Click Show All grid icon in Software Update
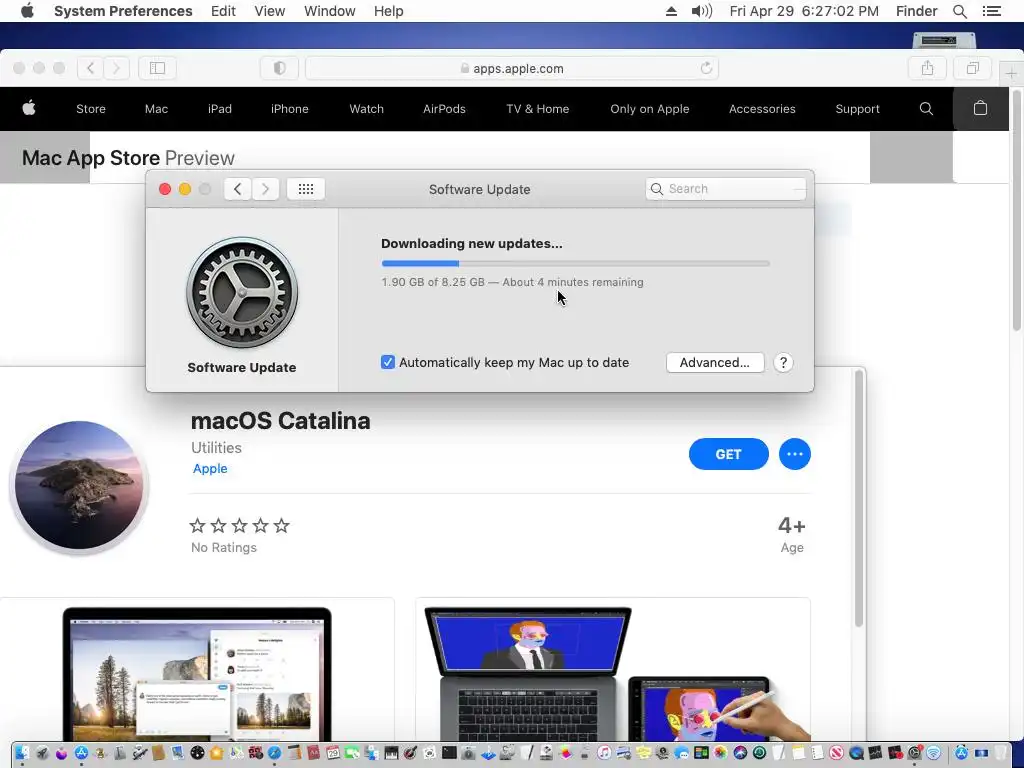Screen dimensions: 1024x768 click(x=306, y=189)
